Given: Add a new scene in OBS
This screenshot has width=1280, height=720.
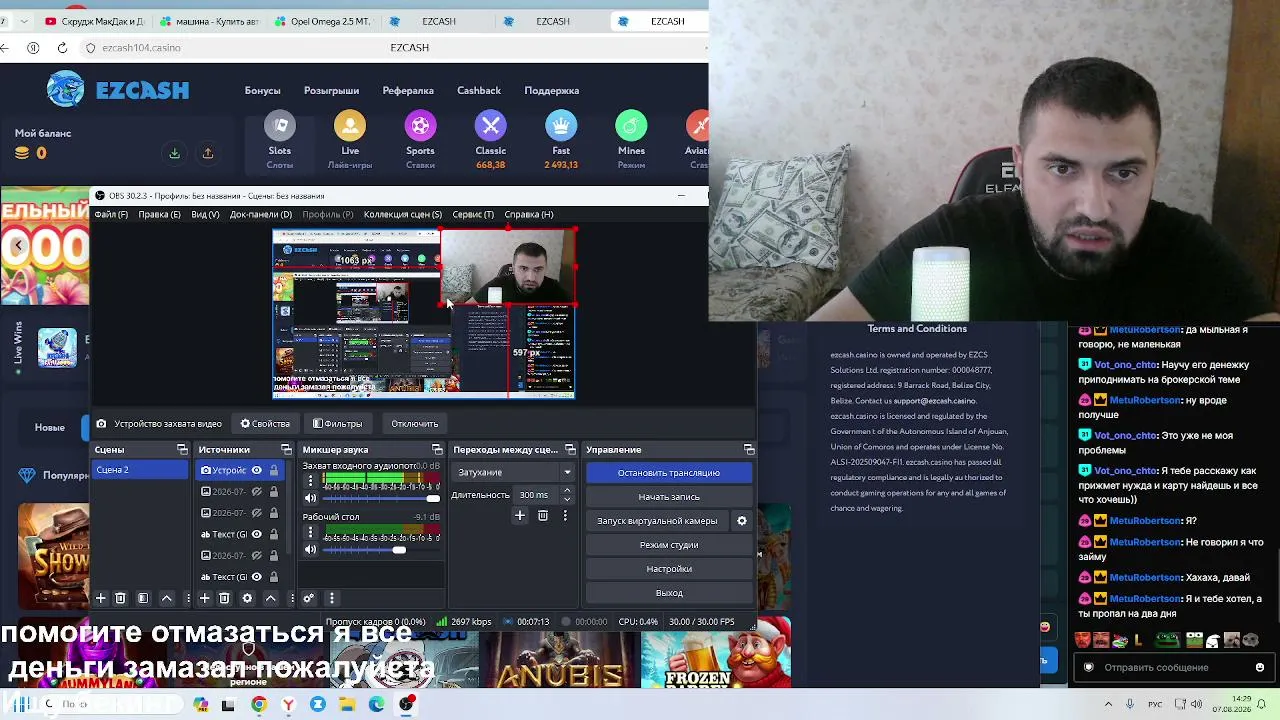Looking at the screenshot, I should tap(100, 598).
